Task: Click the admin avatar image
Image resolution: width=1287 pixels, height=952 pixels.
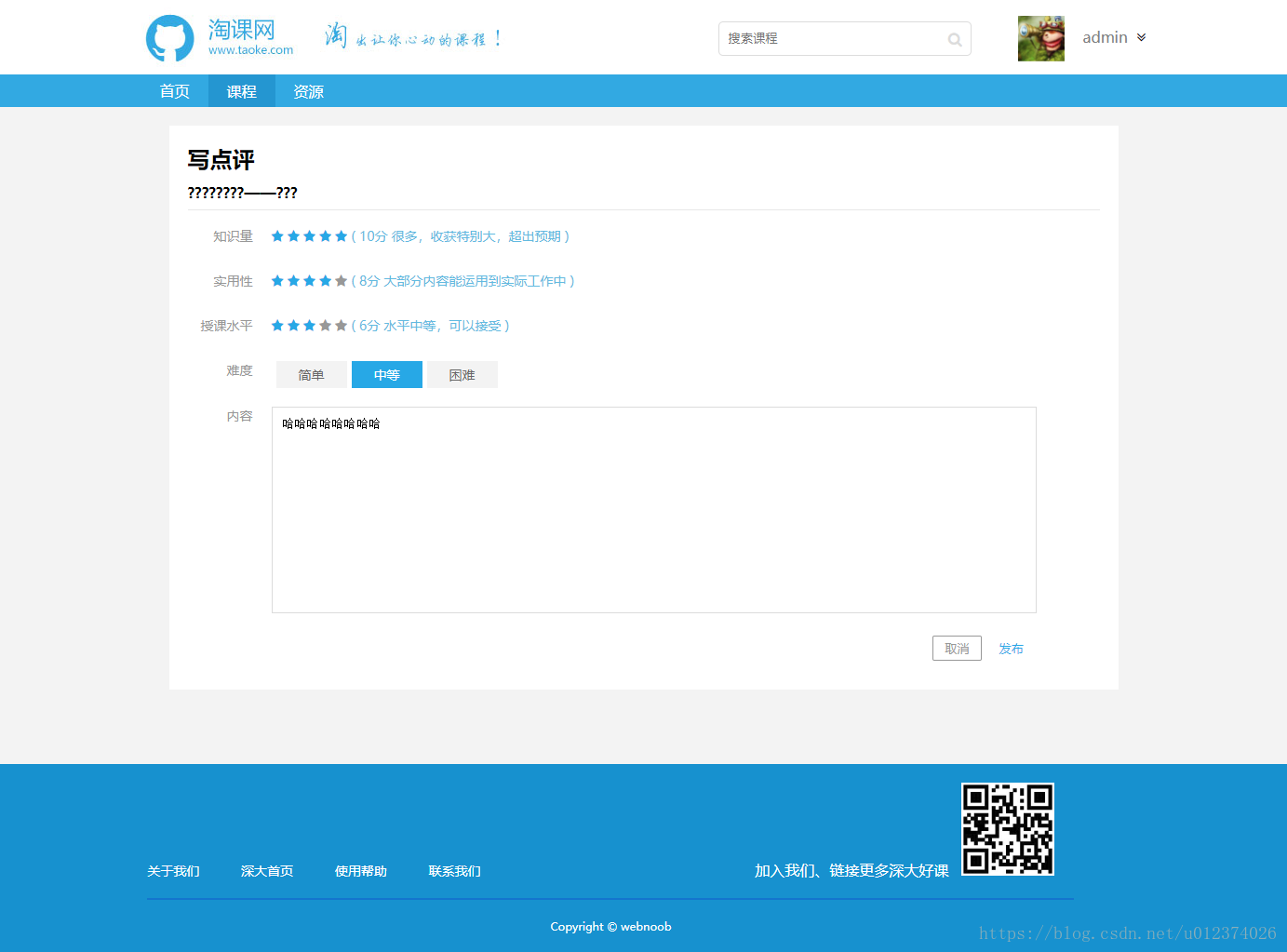Action: [x=1041, y=38]
